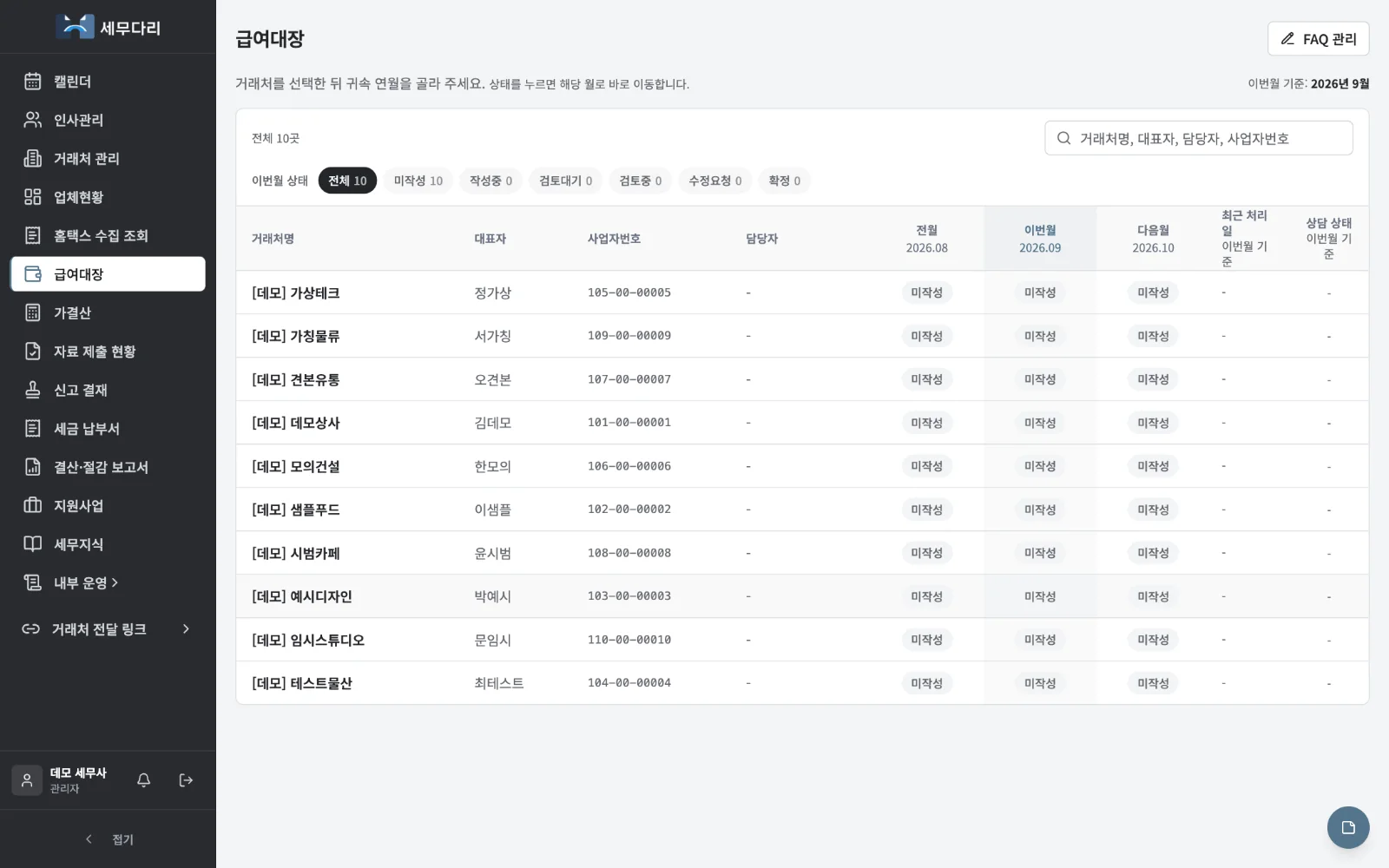Filter by 미작성 10 status chip
Image resolution: width=1389 pixels, height=868 pixels.
point(418,181)
